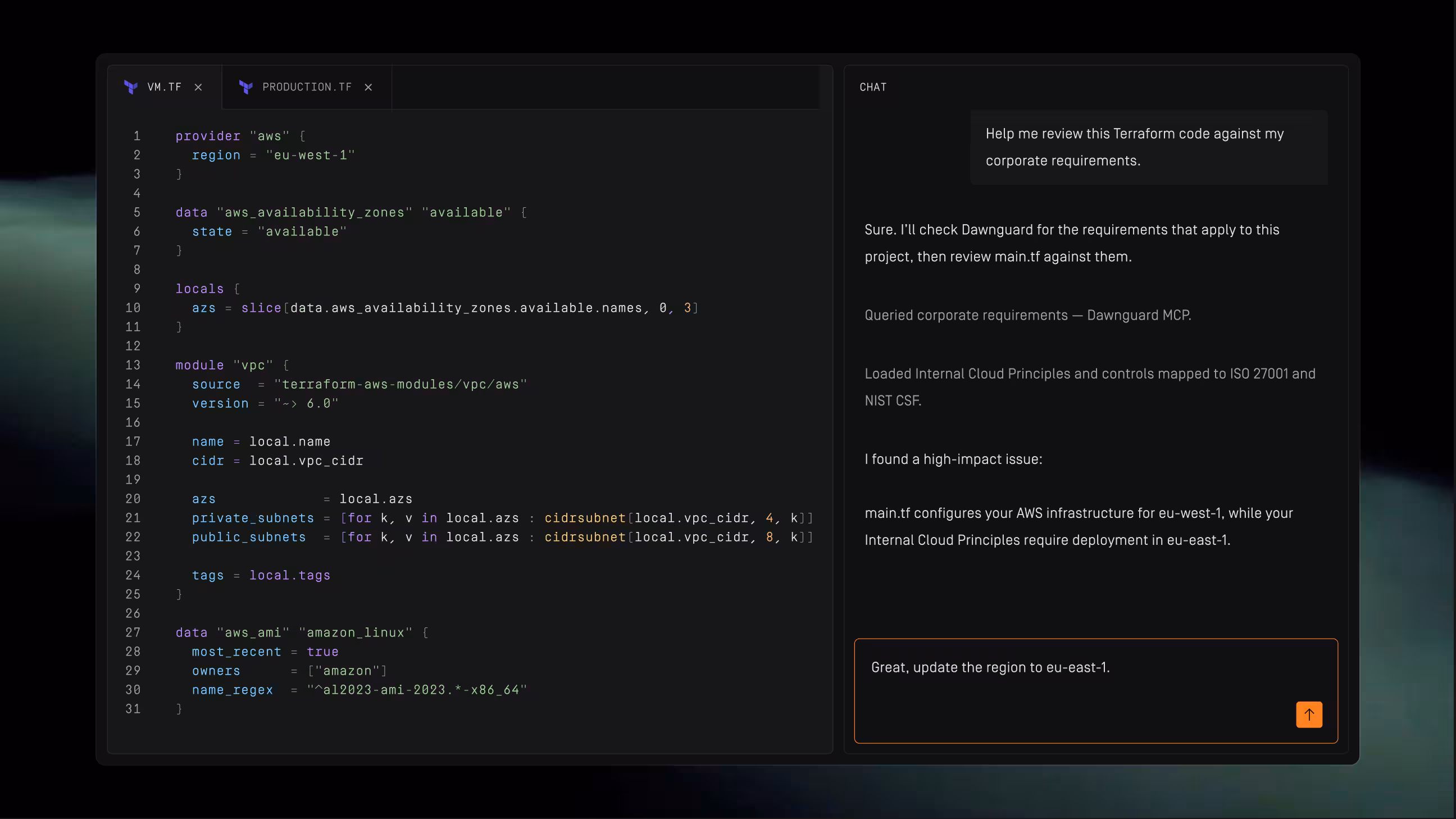
Task: Click the public_subnets attribute
Action: (249, 537)
